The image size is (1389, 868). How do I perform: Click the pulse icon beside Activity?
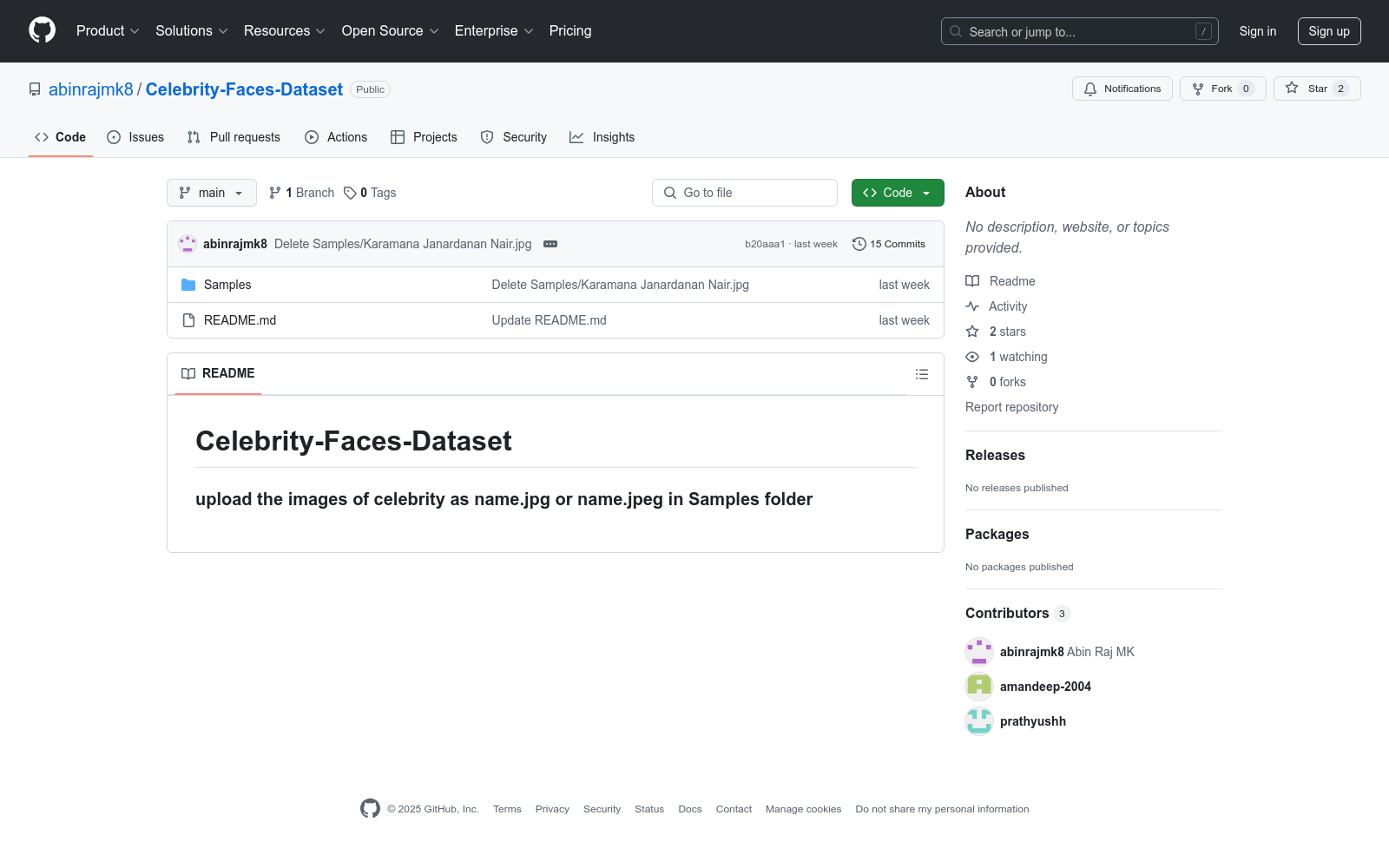972,306
